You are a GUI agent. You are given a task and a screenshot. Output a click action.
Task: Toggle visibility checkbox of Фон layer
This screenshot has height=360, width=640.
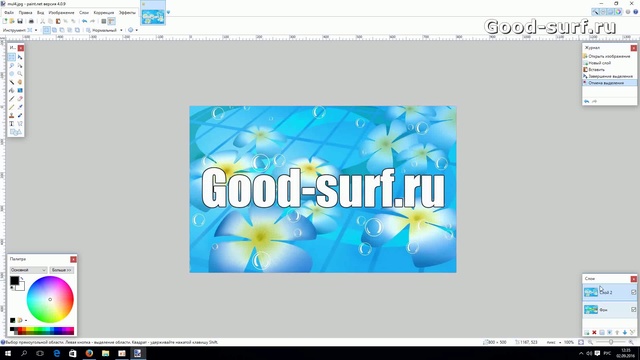click(x=633, y=309)
